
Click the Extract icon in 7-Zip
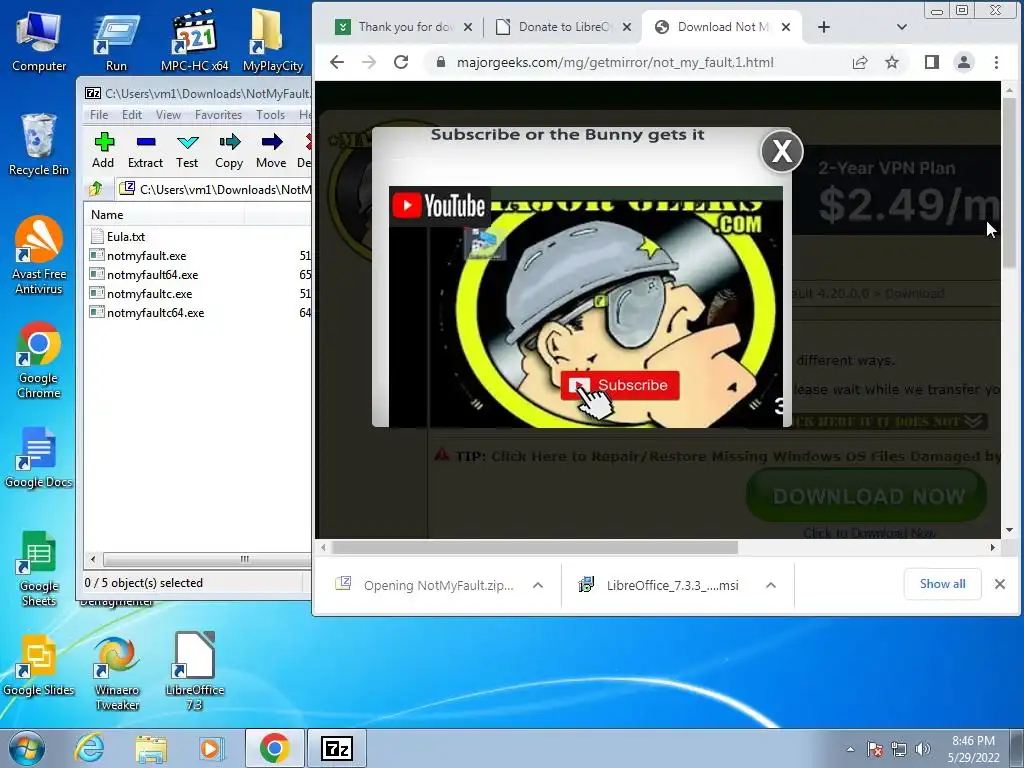point(145,151)
